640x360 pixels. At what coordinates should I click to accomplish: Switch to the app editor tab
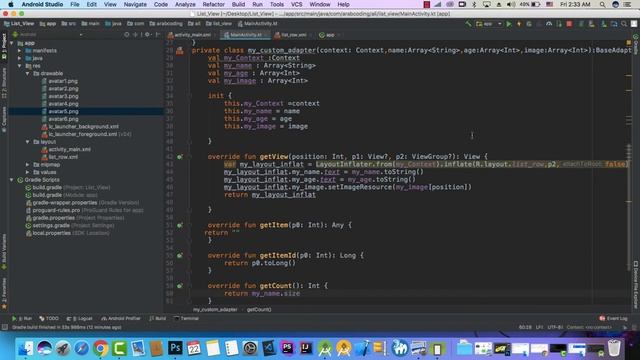(329, 35)
